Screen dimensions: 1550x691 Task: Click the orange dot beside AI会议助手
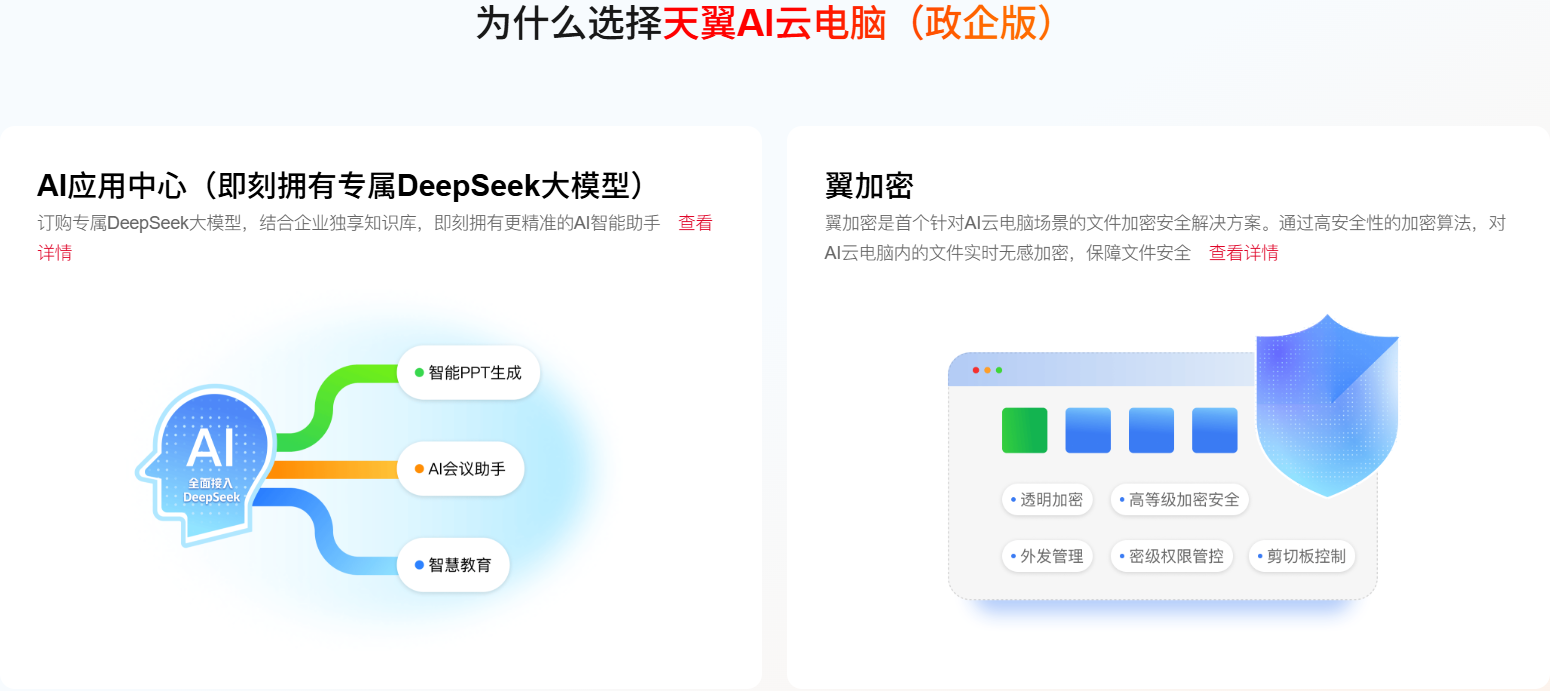click(419, 469)
